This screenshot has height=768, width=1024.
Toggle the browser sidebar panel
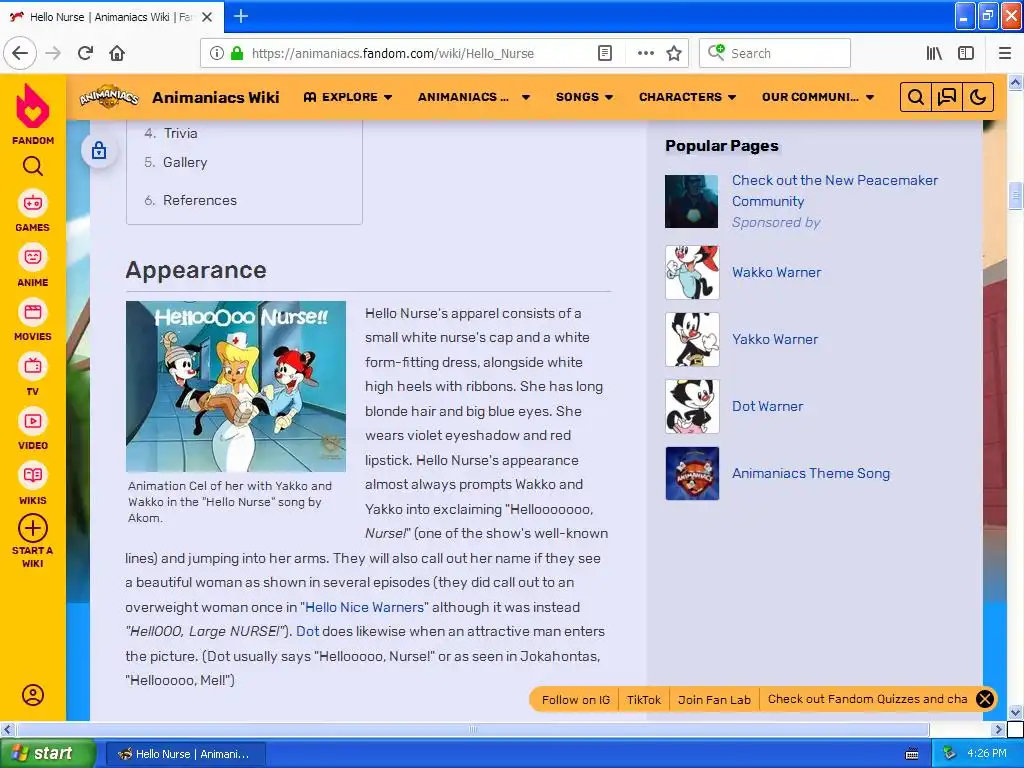966,53
